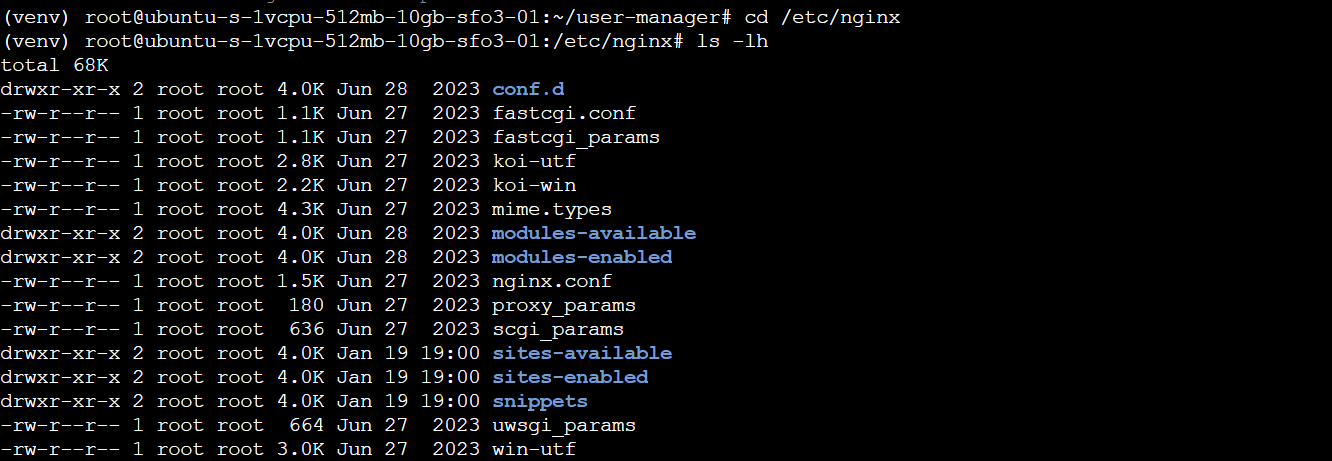
Task: Select the fastcgi.conf file name
Action: [564, 113]
